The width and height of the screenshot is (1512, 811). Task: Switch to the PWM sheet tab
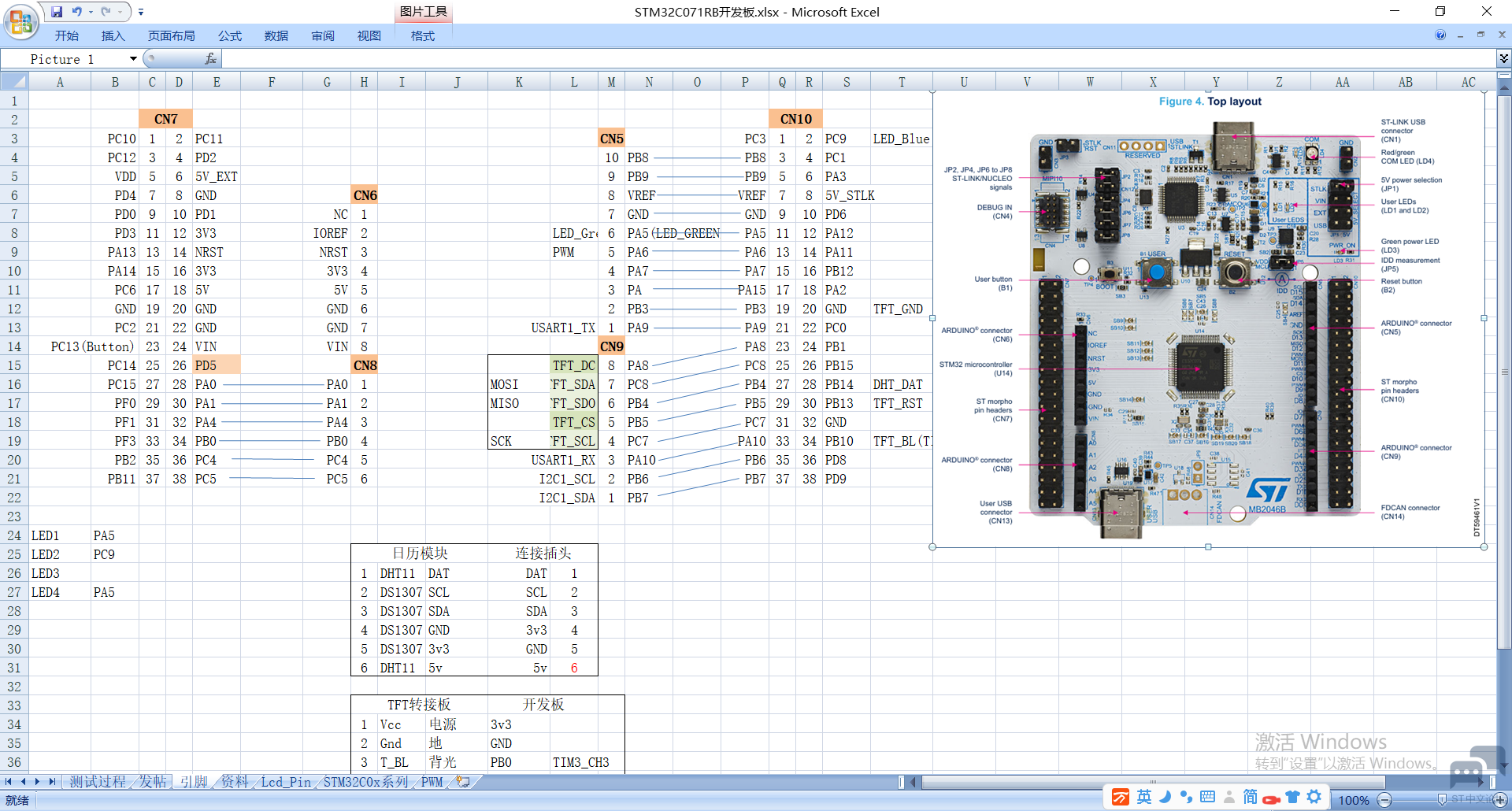432,782
